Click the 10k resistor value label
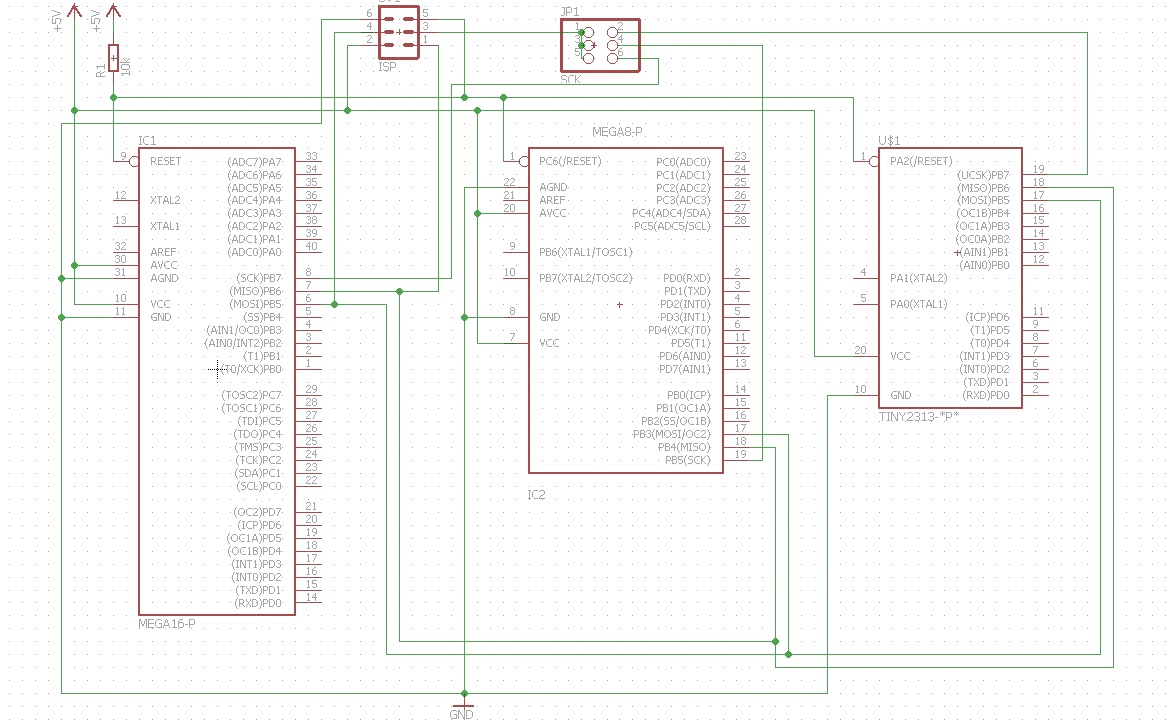The width and height of the screenshot is (1173, 722). pyautogui.click(x=126, y=66)
